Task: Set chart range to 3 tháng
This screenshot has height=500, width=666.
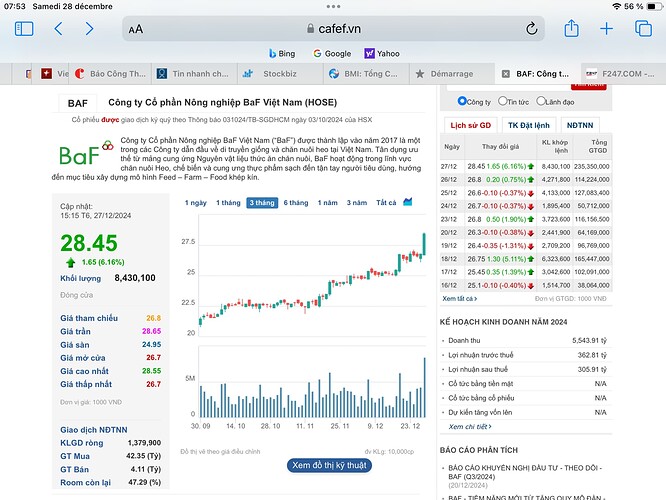Action: [x=262, y=203]
